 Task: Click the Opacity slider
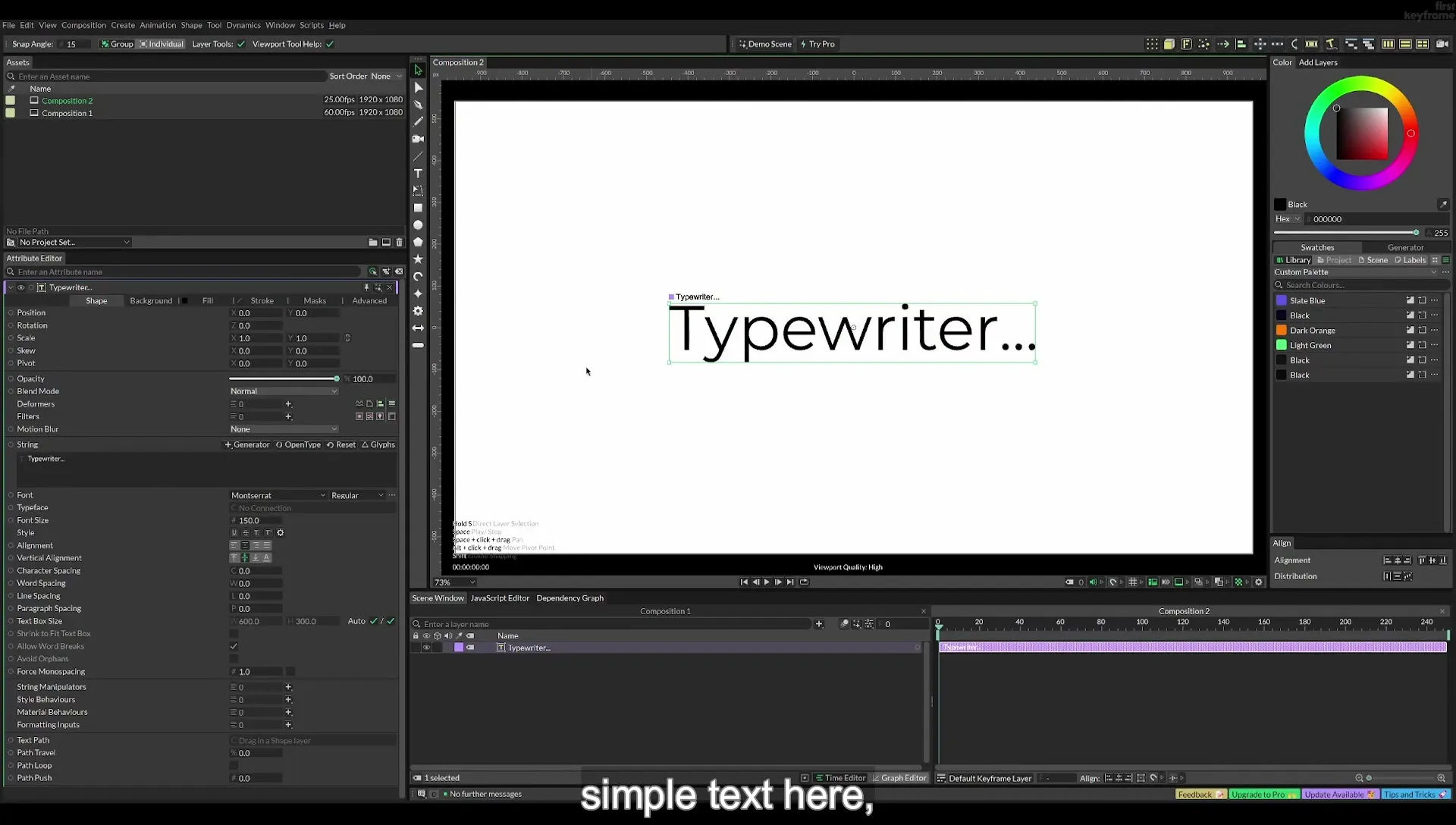pyautogui.click(x=284, y=379)
